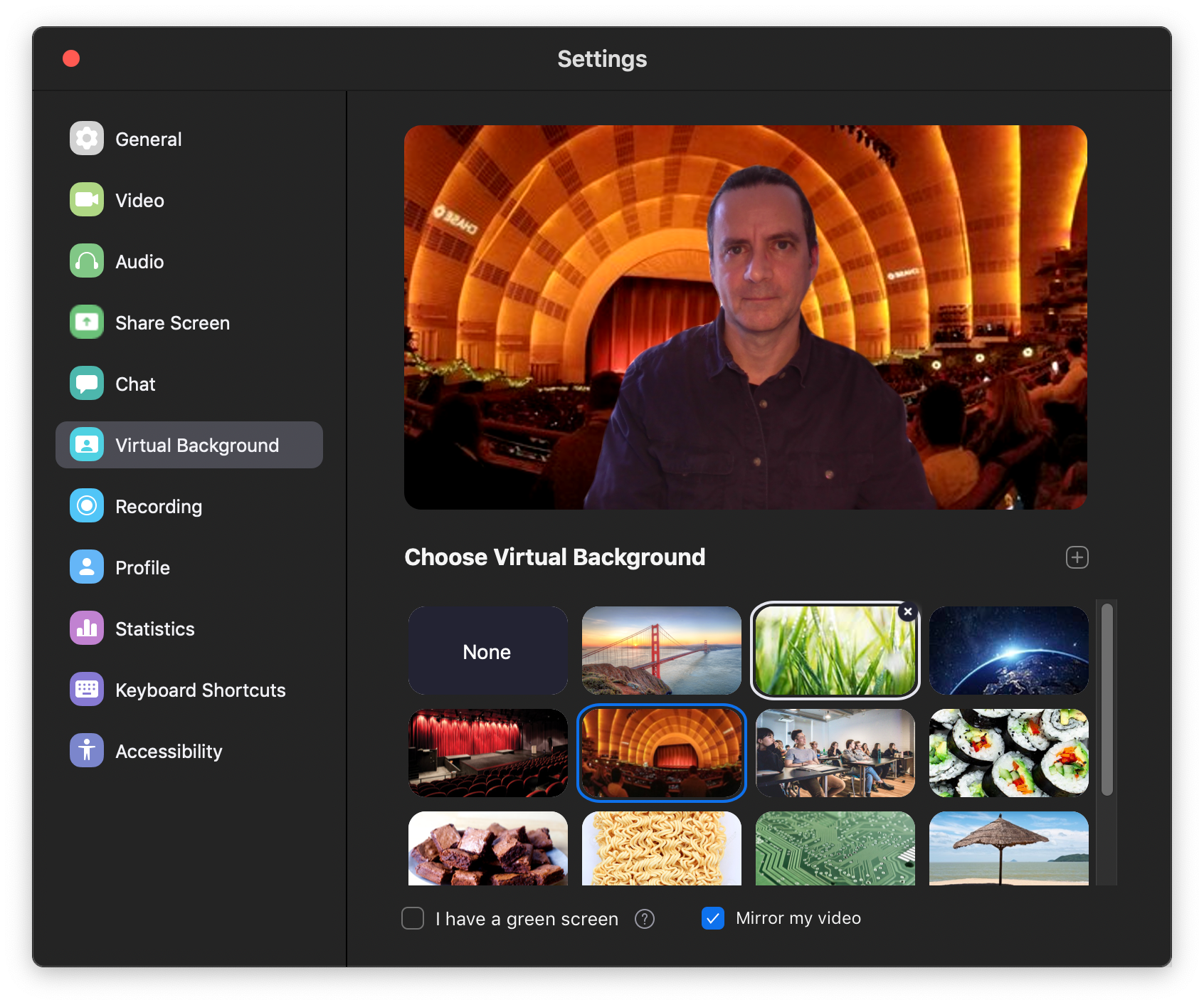Click the Recording circle icon

tap(87, 505)
